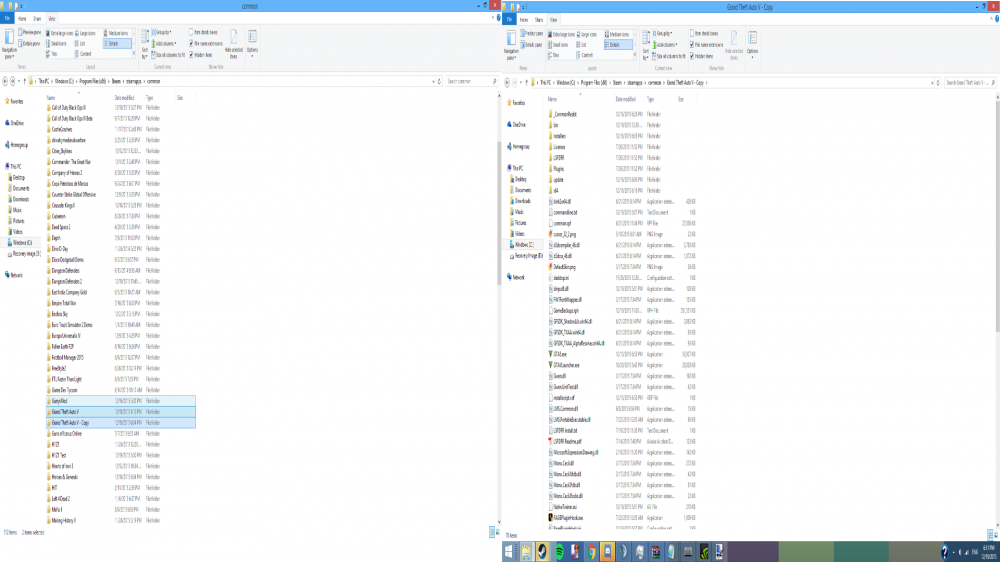Viewport: 1000px width, 562px height.
Task: Click Details pane in common window
Action: 30,44
